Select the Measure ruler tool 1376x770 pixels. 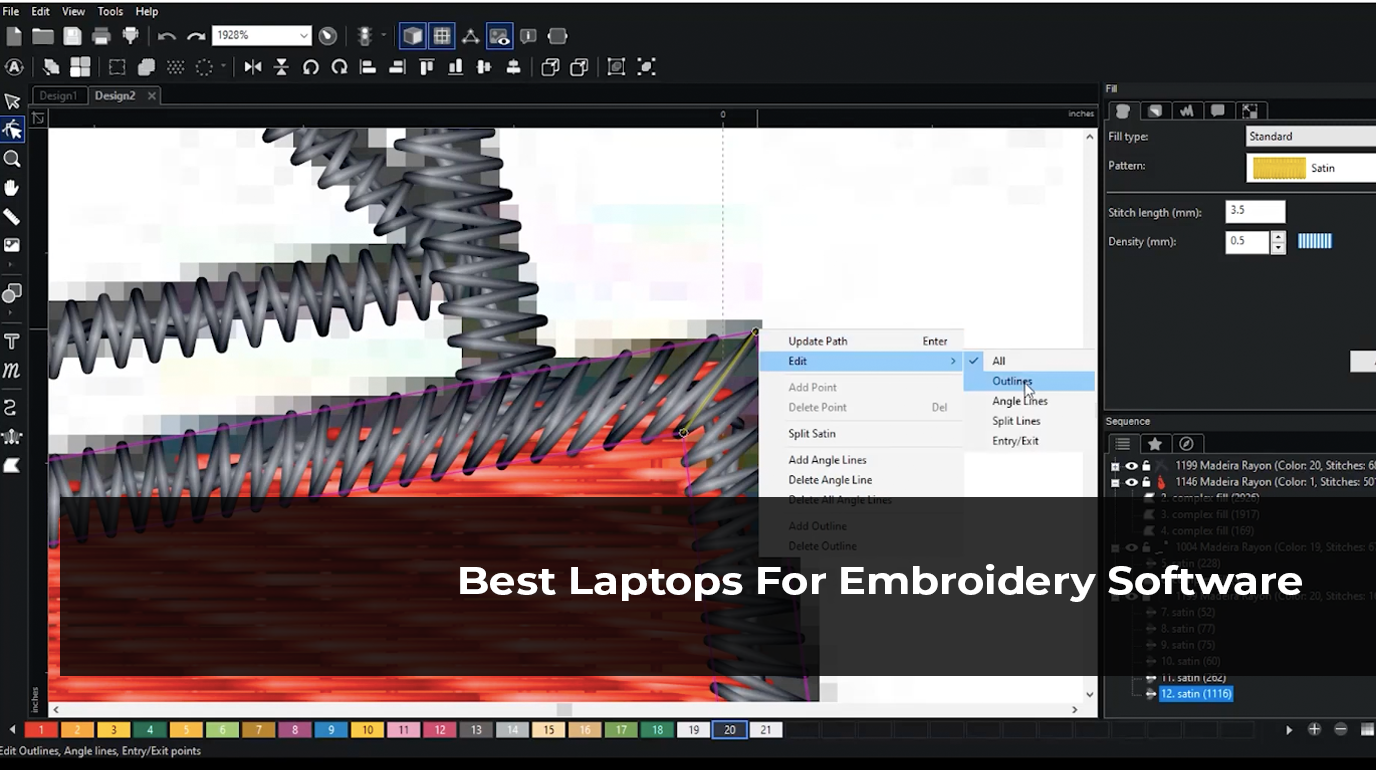(12, 217)
